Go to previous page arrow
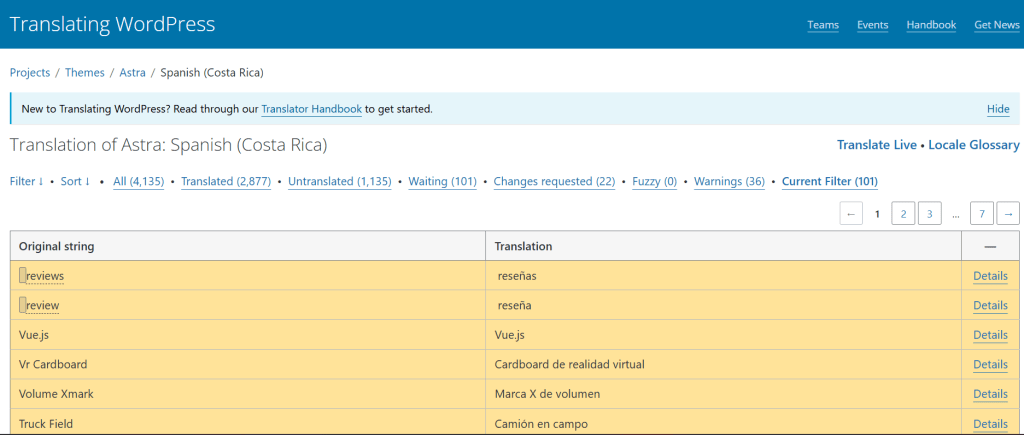Image resolution: width=1024 pixels, height=435 pixels. pyautogui.click(x=851, y=214)
